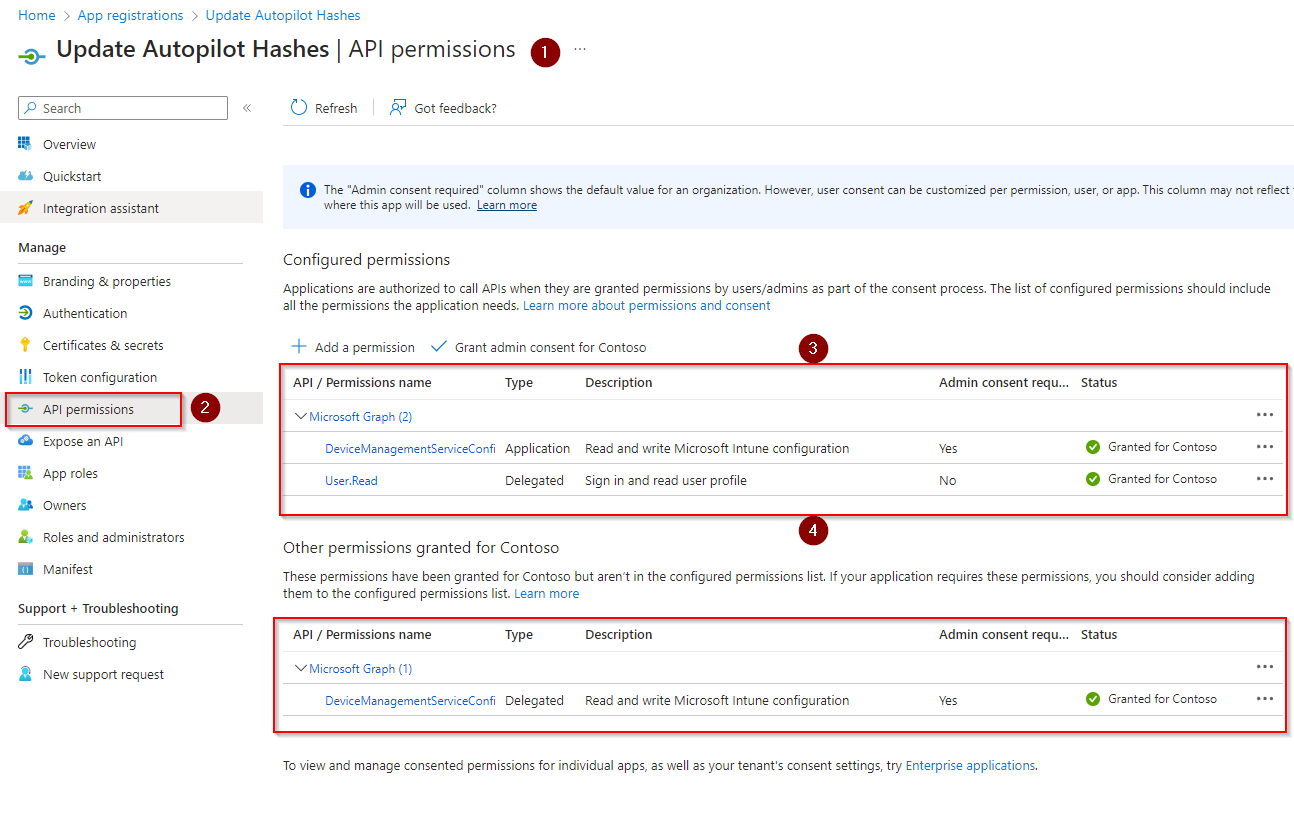Click the Expose an API cloud icon
Screen dimensions: 1294x814
coord(25,441)
